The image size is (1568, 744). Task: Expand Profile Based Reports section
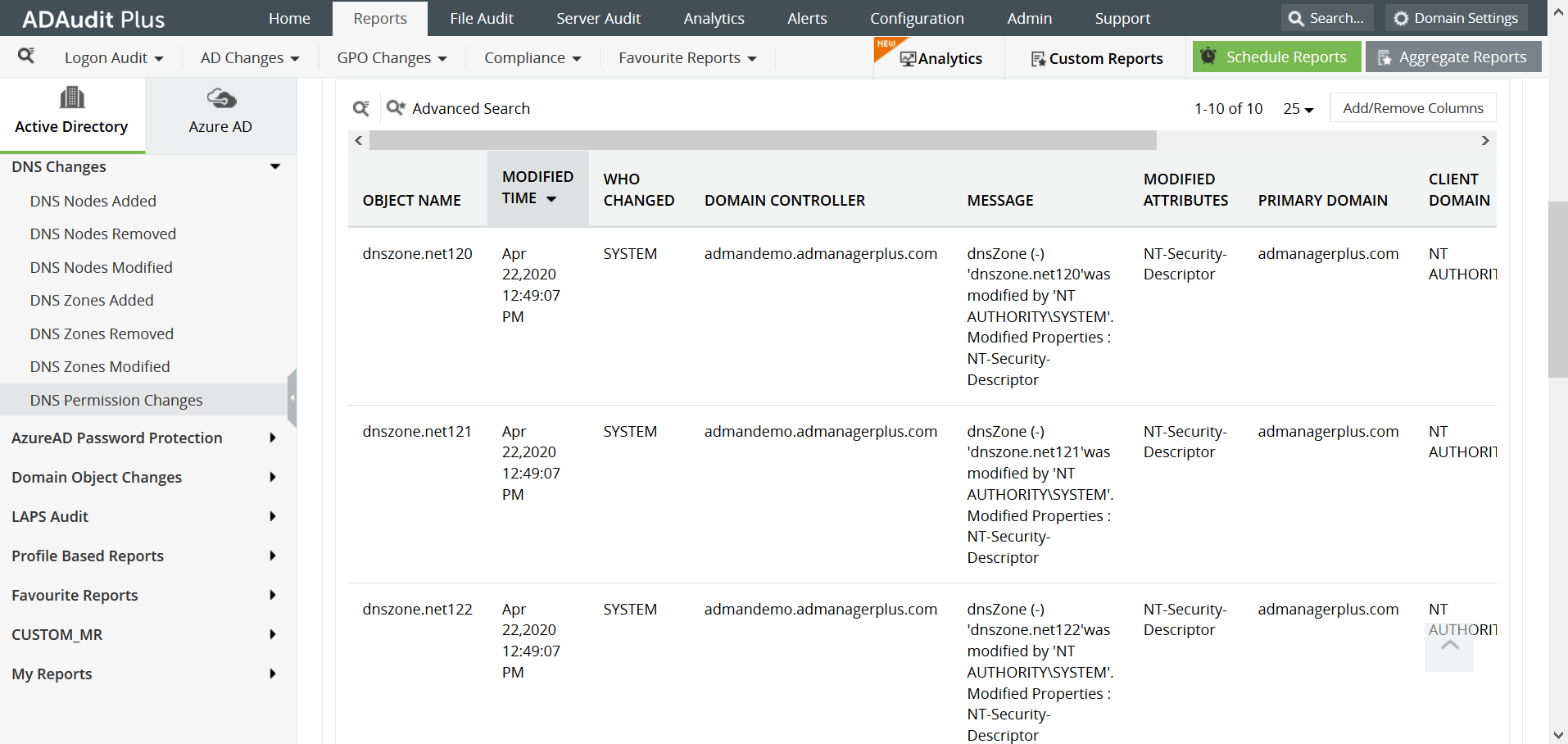273,556
